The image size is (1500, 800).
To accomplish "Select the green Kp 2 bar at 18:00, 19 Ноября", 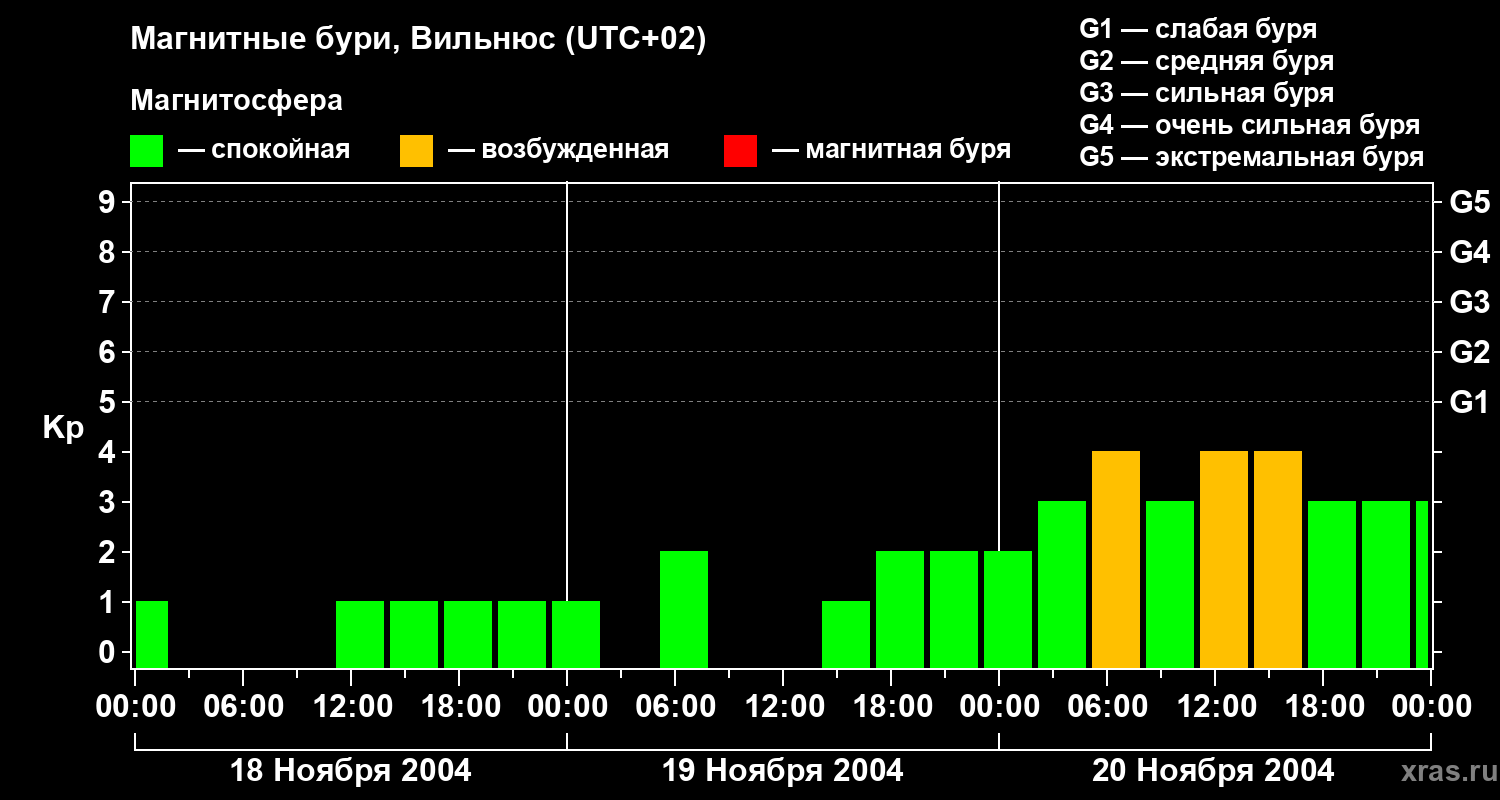I will 900,610.
